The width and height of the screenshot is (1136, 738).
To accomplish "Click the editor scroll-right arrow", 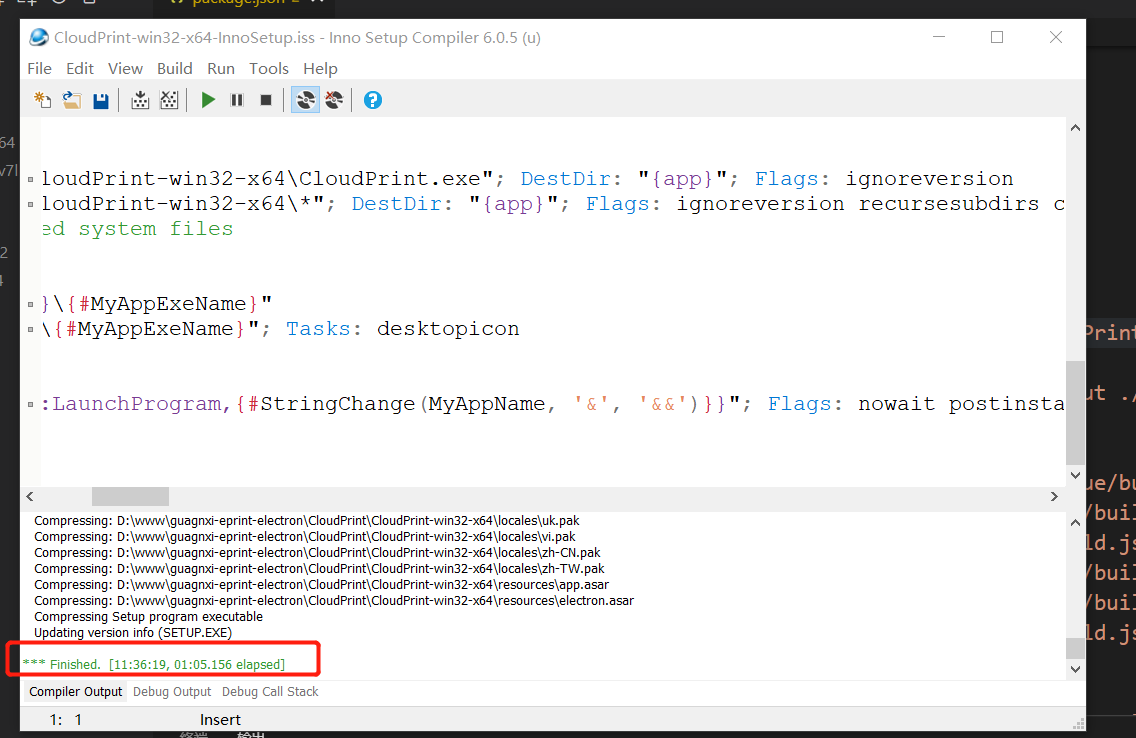I will [1054, 496].
